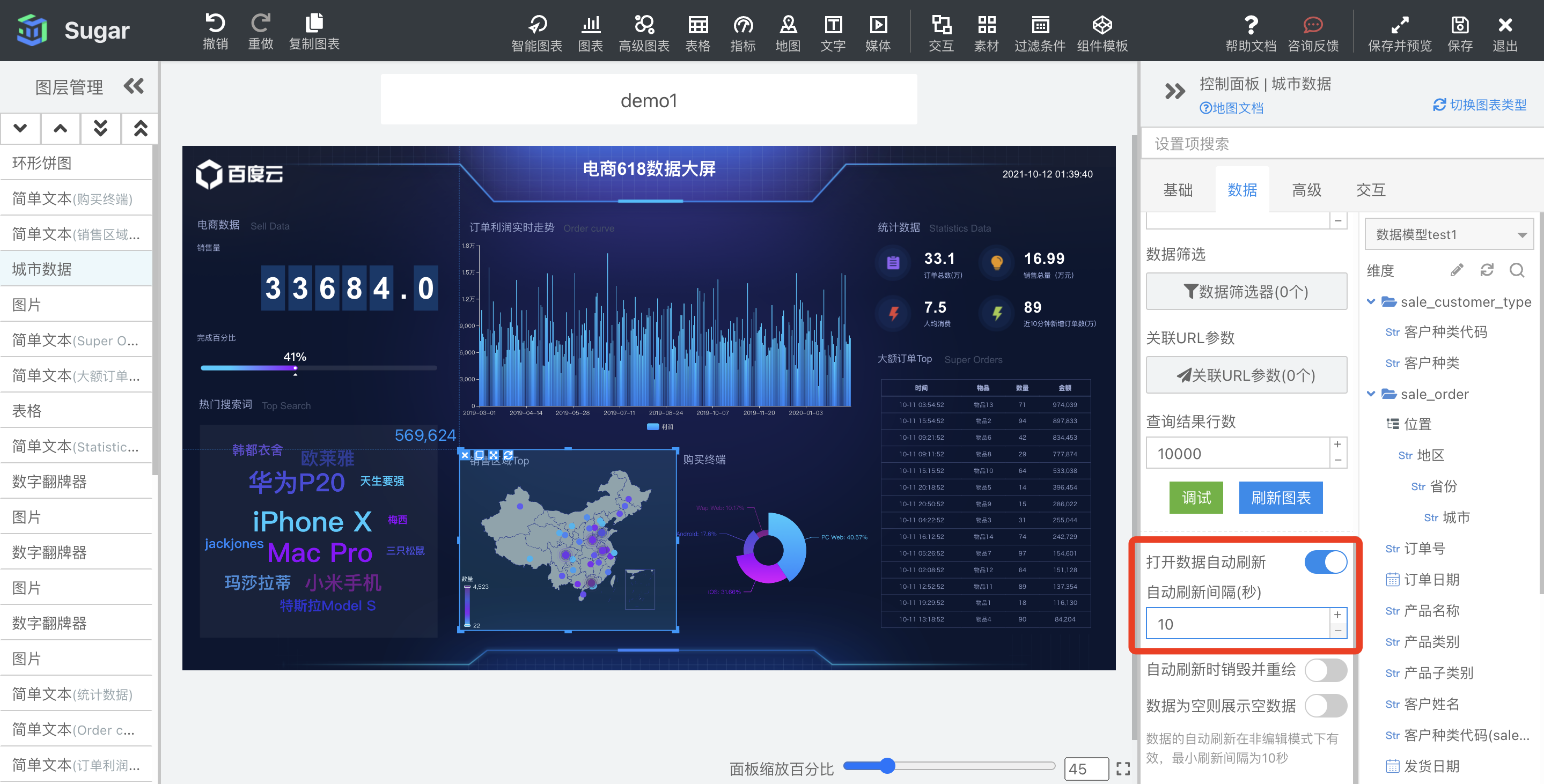Open the 地图 component tool

click(788, 31)
